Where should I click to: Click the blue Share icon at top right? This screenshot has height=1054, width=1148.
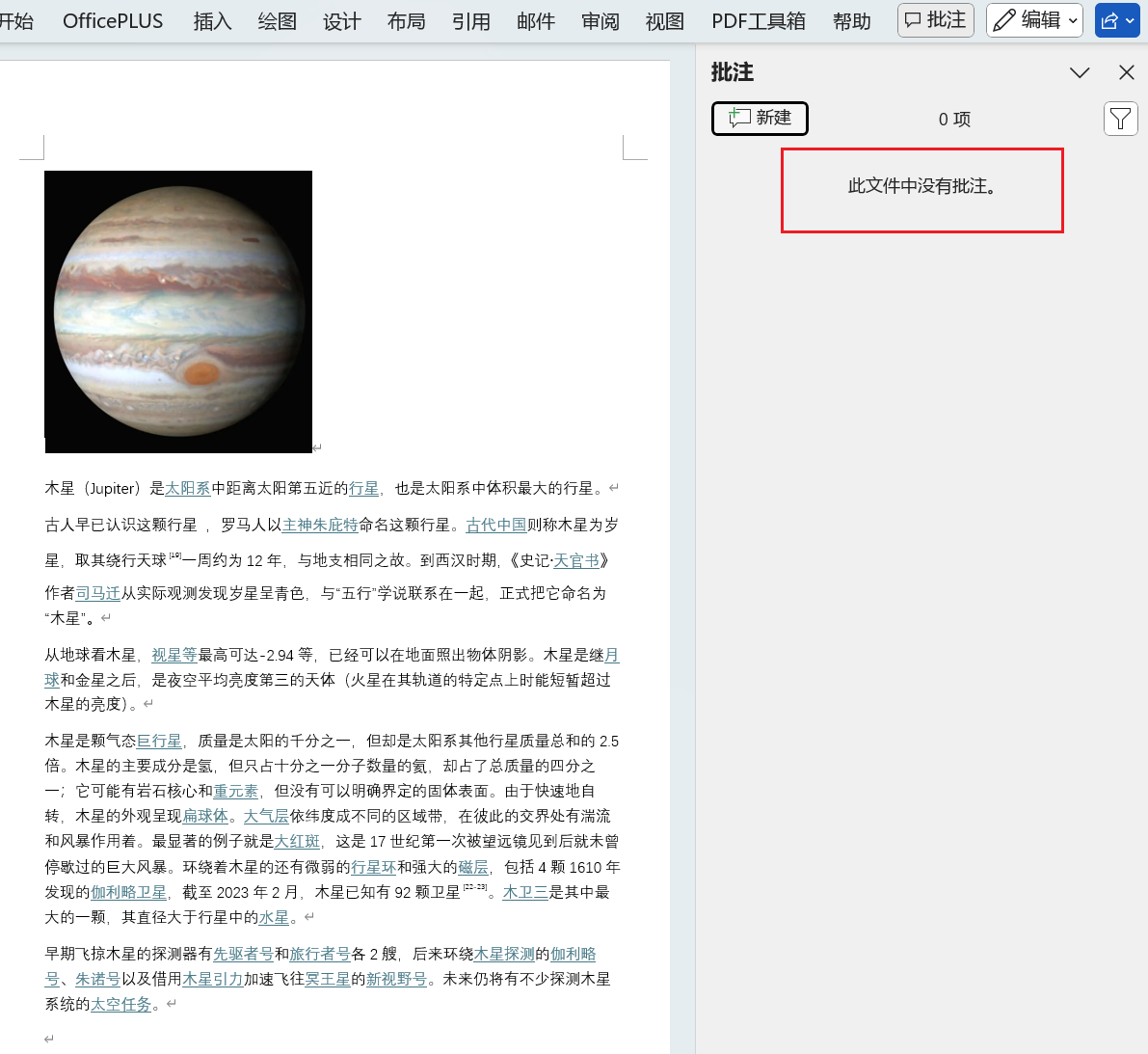[x=1111, y=20]
